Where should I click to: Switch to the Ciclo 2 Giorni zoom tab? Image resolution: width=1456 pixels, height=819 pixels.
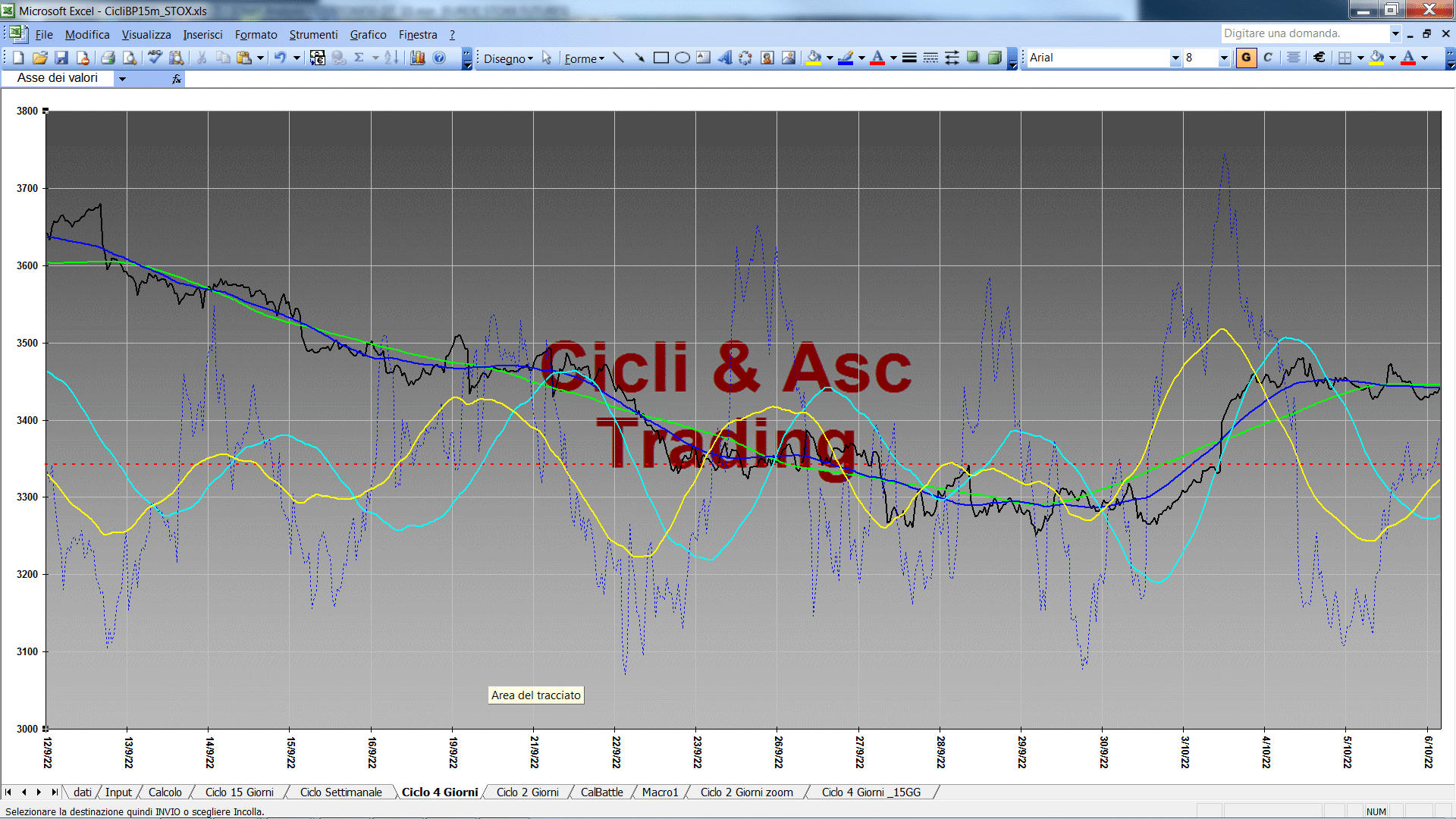tap(747, 792)
